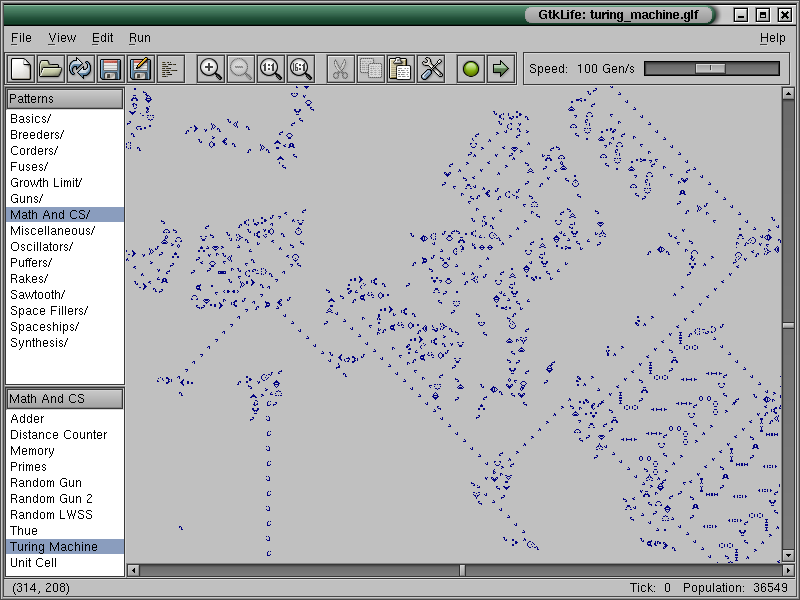Image resolution: width=800 pixels, height=600 pixels.
Task: Click the speed slider handle
Action: tap(710, 68)
